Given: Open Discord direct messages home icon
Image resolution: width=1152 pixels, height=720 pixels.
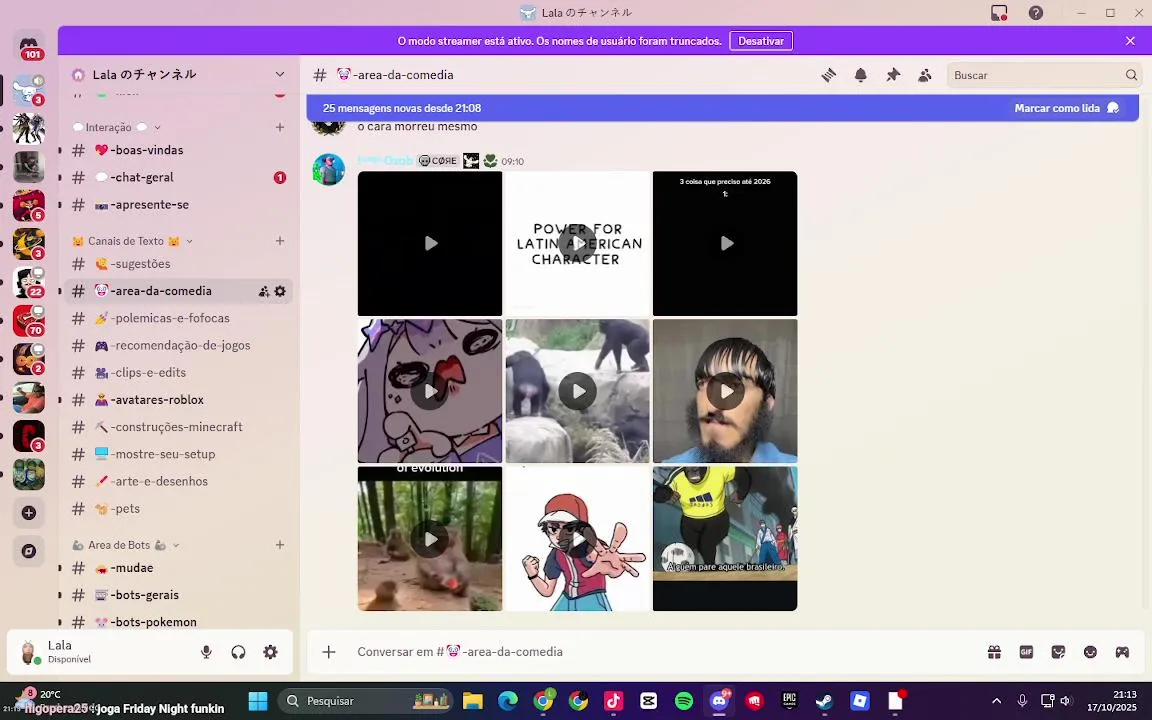Looking at the screenshot, I should coord(29,47).
